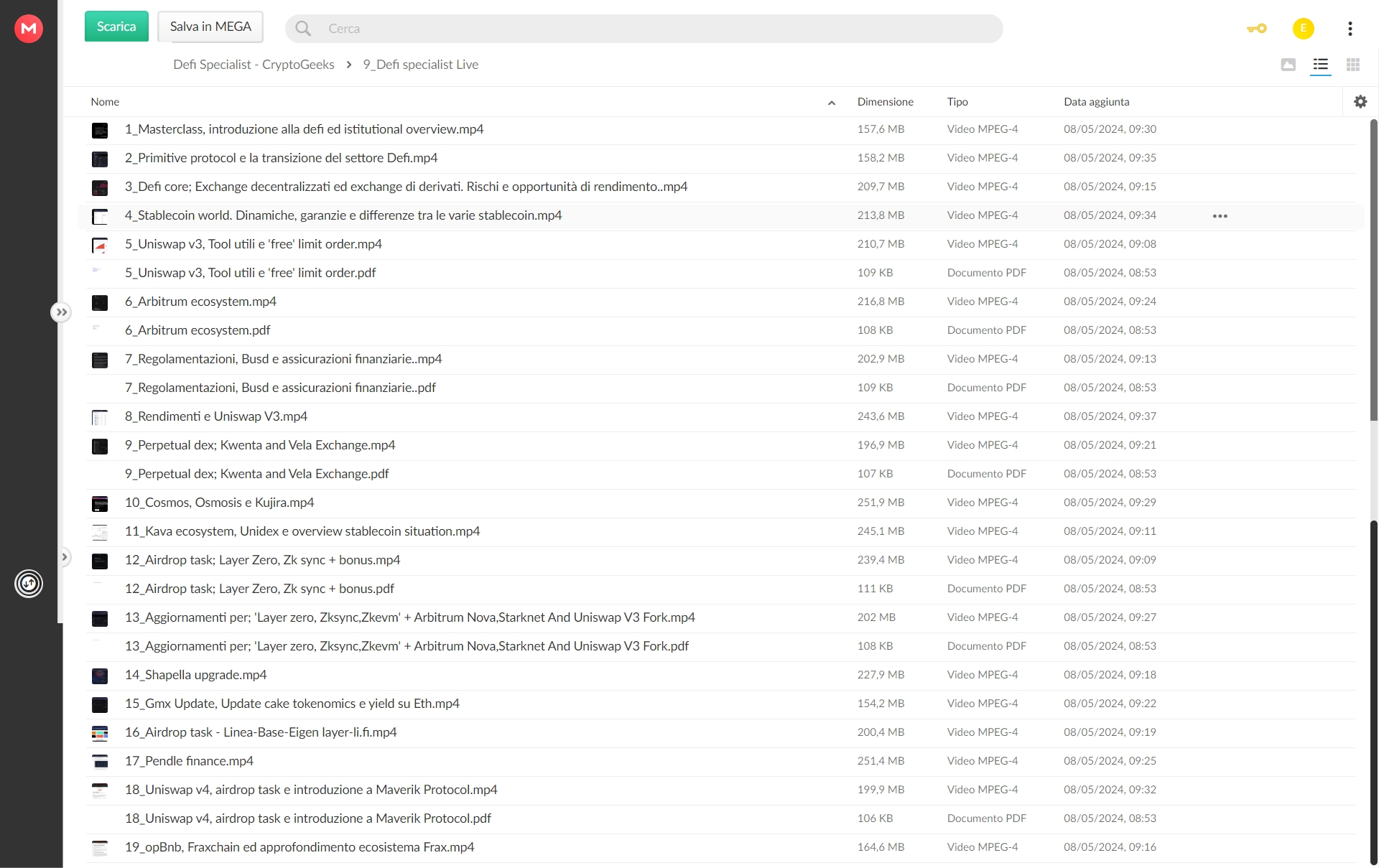
Task: Open the key icon in top bar
Action: tap(1257, 29)
